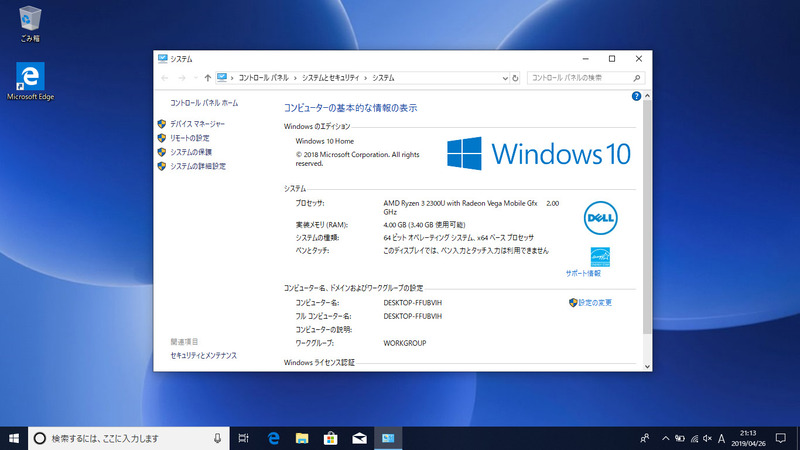Open デバイス マネージャー link
800x450 pixels.
pyautogui.click(x=197, y=124)
